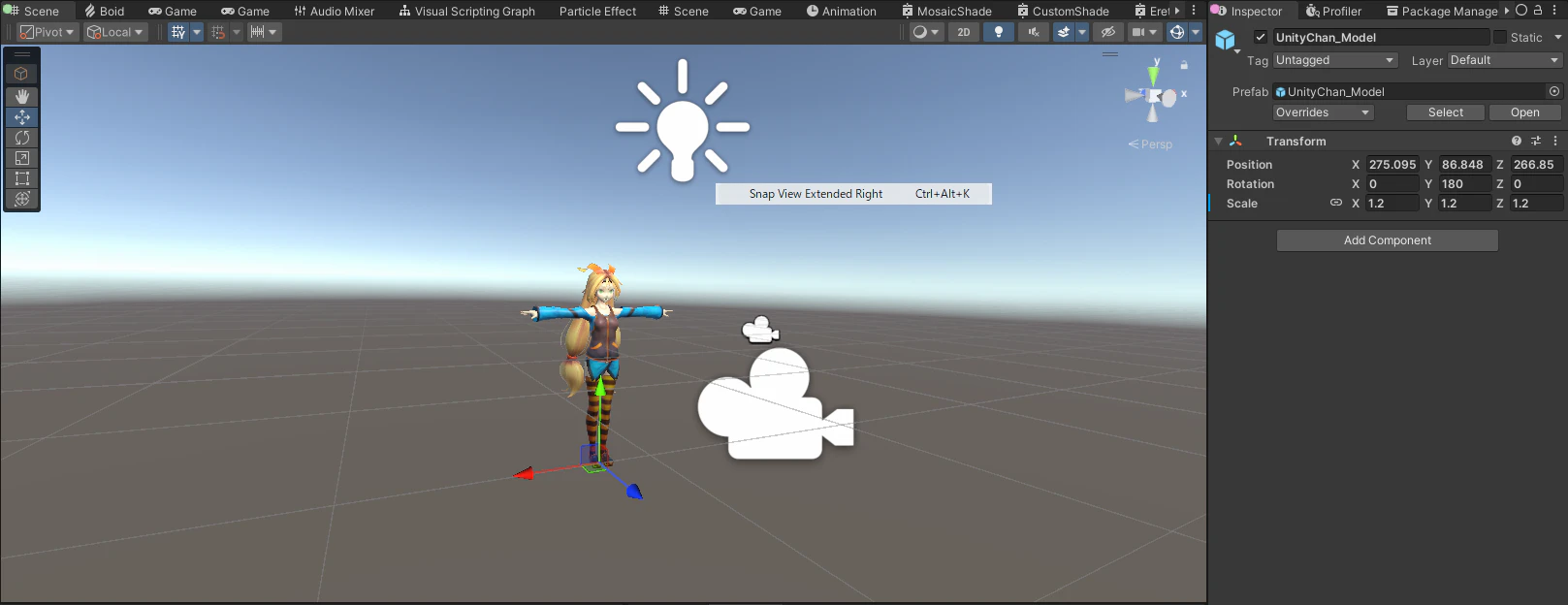Viewport: 1568px width, 605px height.
Task: Toggle the scene gizmo rotation lock
Action: coord(1184,65)
